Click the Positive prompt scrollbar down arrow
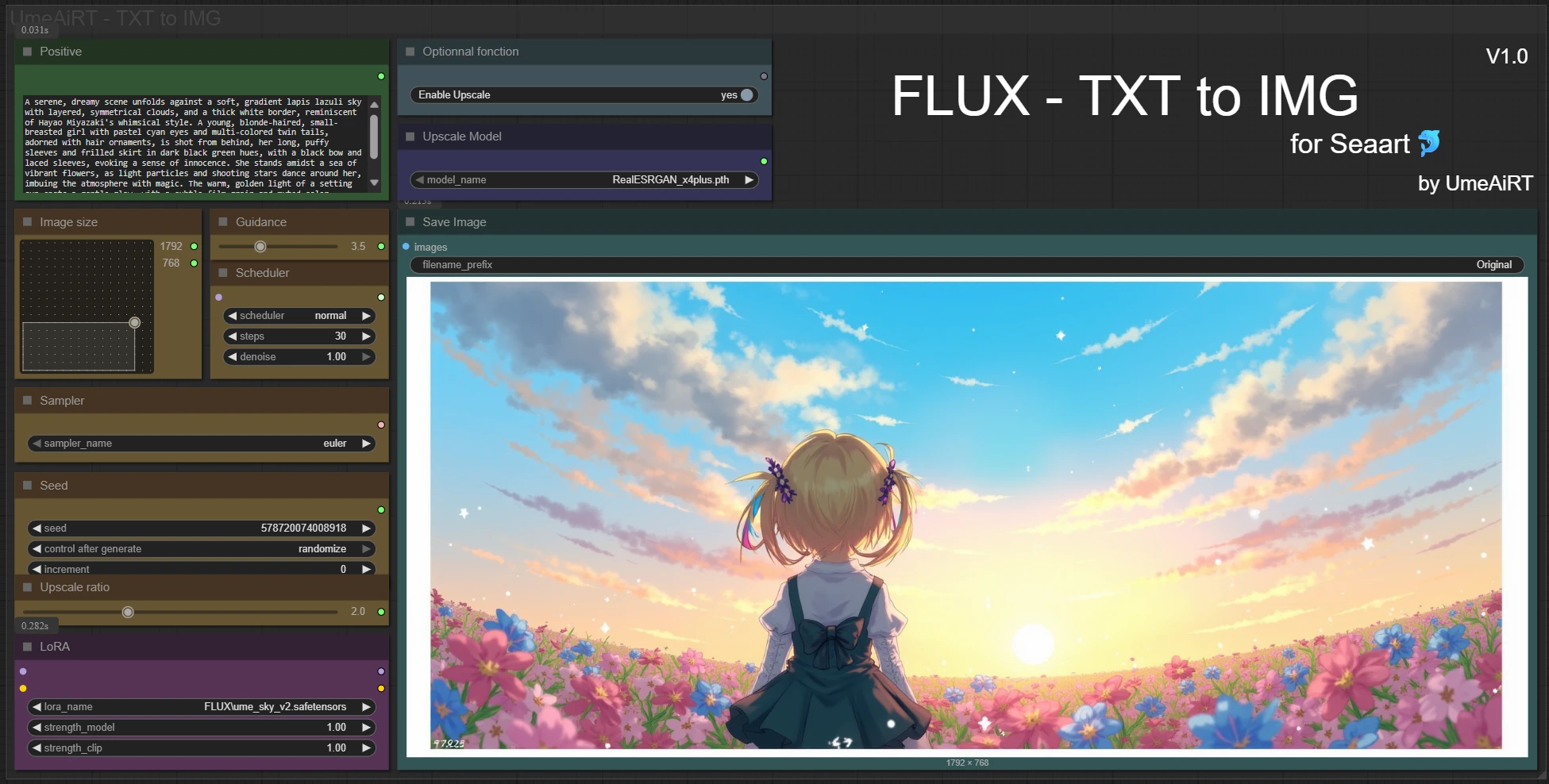 pos(375,183)
